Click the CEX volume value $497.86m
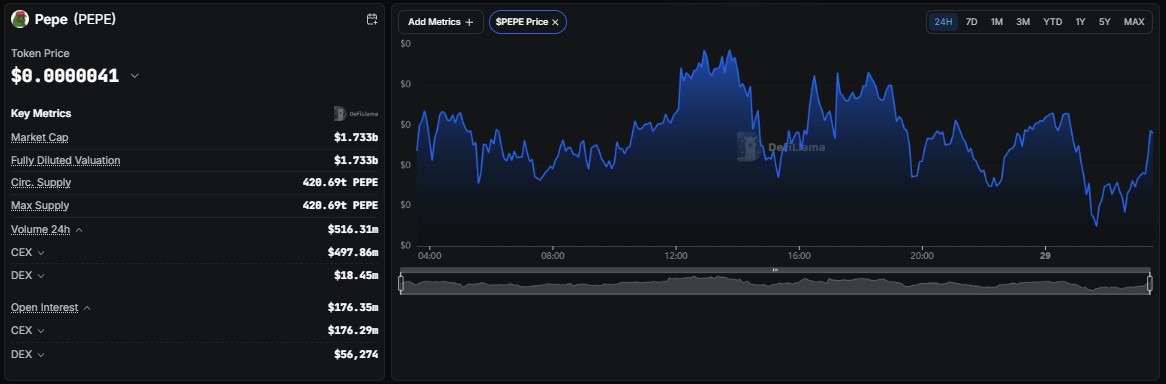The height and width of the screenshot is (384, 1166). (352, 253)
